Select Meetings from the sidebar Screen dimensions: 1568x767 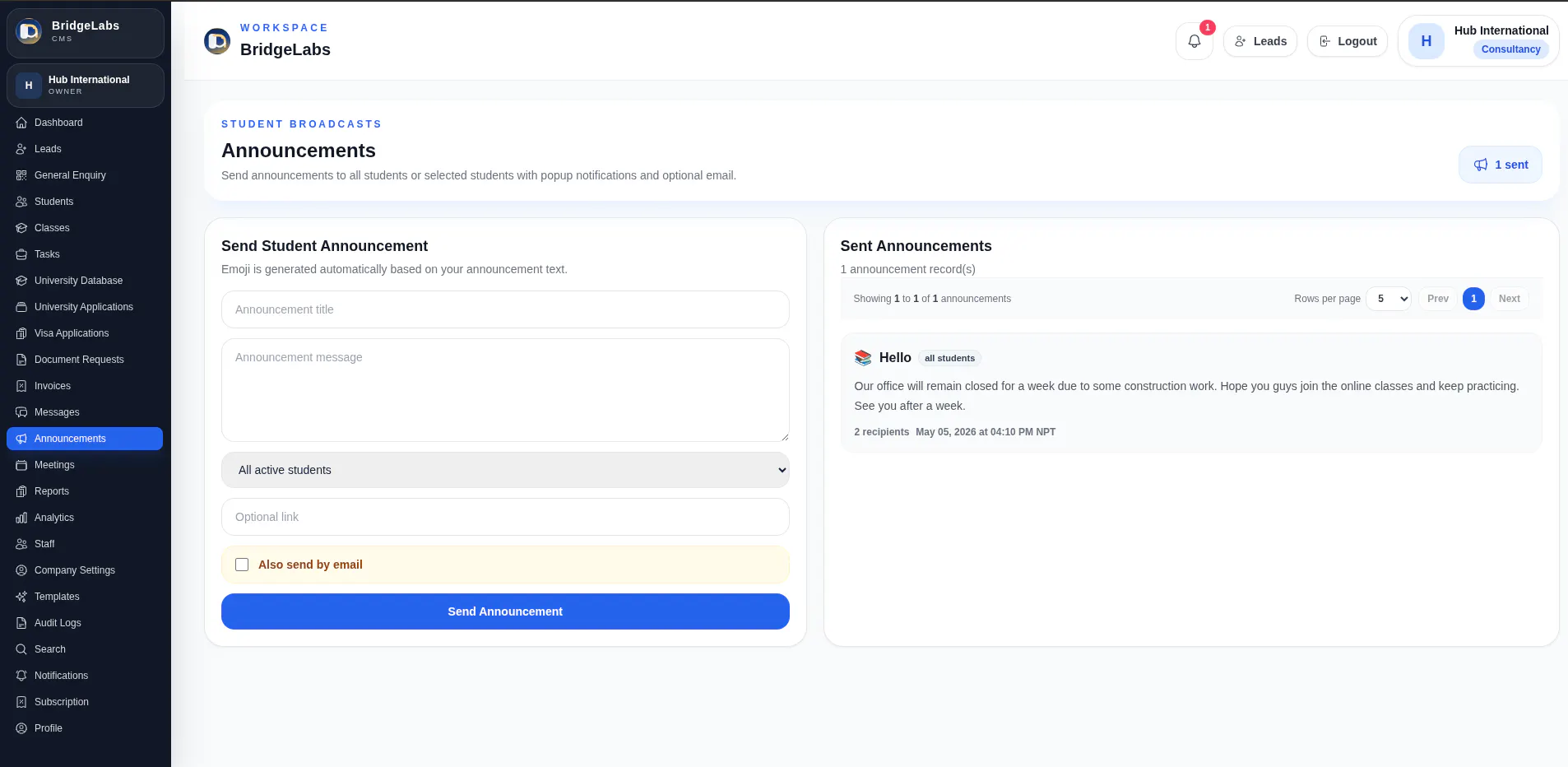pos(85,465)
